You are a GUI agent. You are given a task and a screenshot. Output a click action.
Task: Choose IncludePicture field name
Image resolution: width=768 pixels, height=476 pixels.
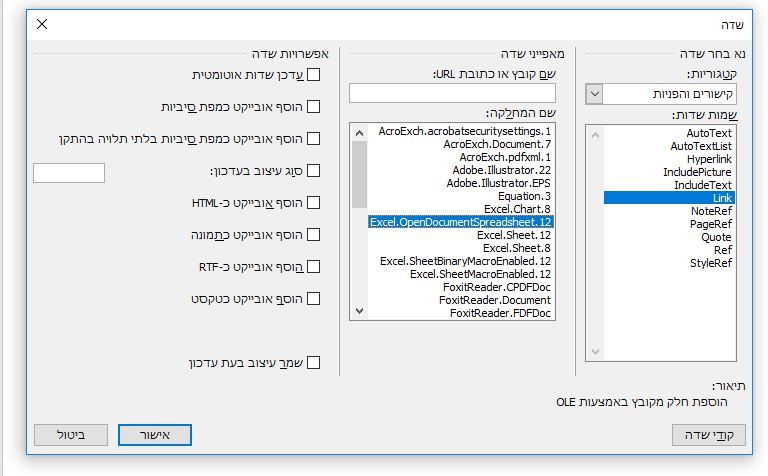point(697,172)
